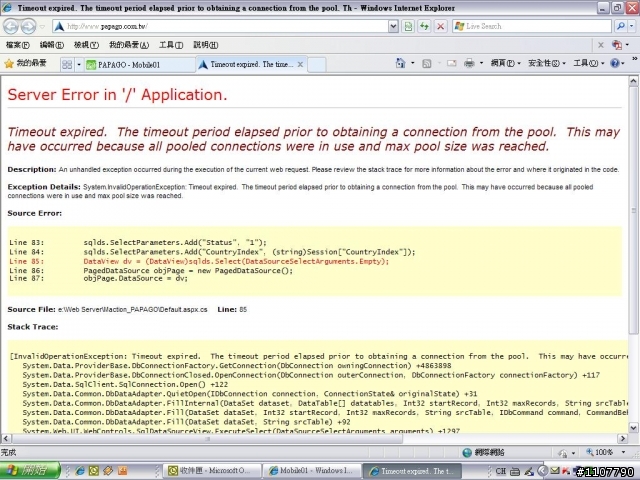The height and width of the screenshot is (480, 640).
Task: Expand the Home button dropdown arrow
Action: click(413, 63)
